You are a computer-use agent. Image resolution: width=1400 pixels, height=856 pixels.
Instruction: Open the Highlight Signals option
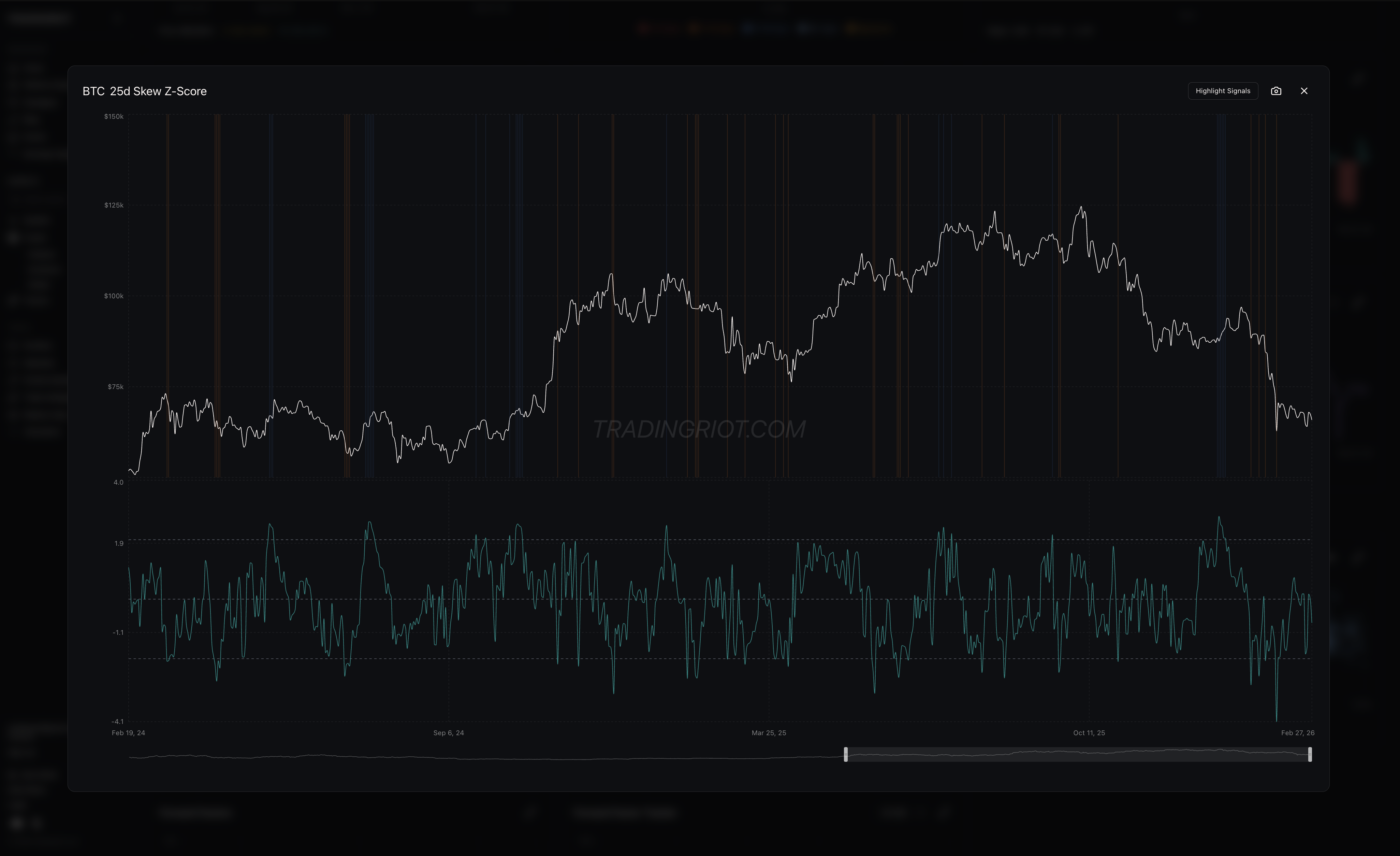1223,91
